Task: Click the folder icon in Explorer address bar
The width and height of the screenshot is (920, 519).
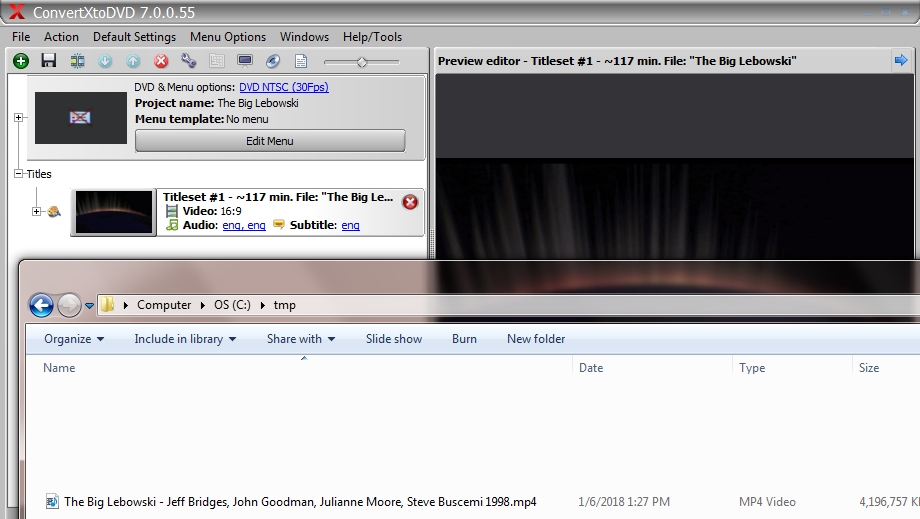Action: coord(107,304)
